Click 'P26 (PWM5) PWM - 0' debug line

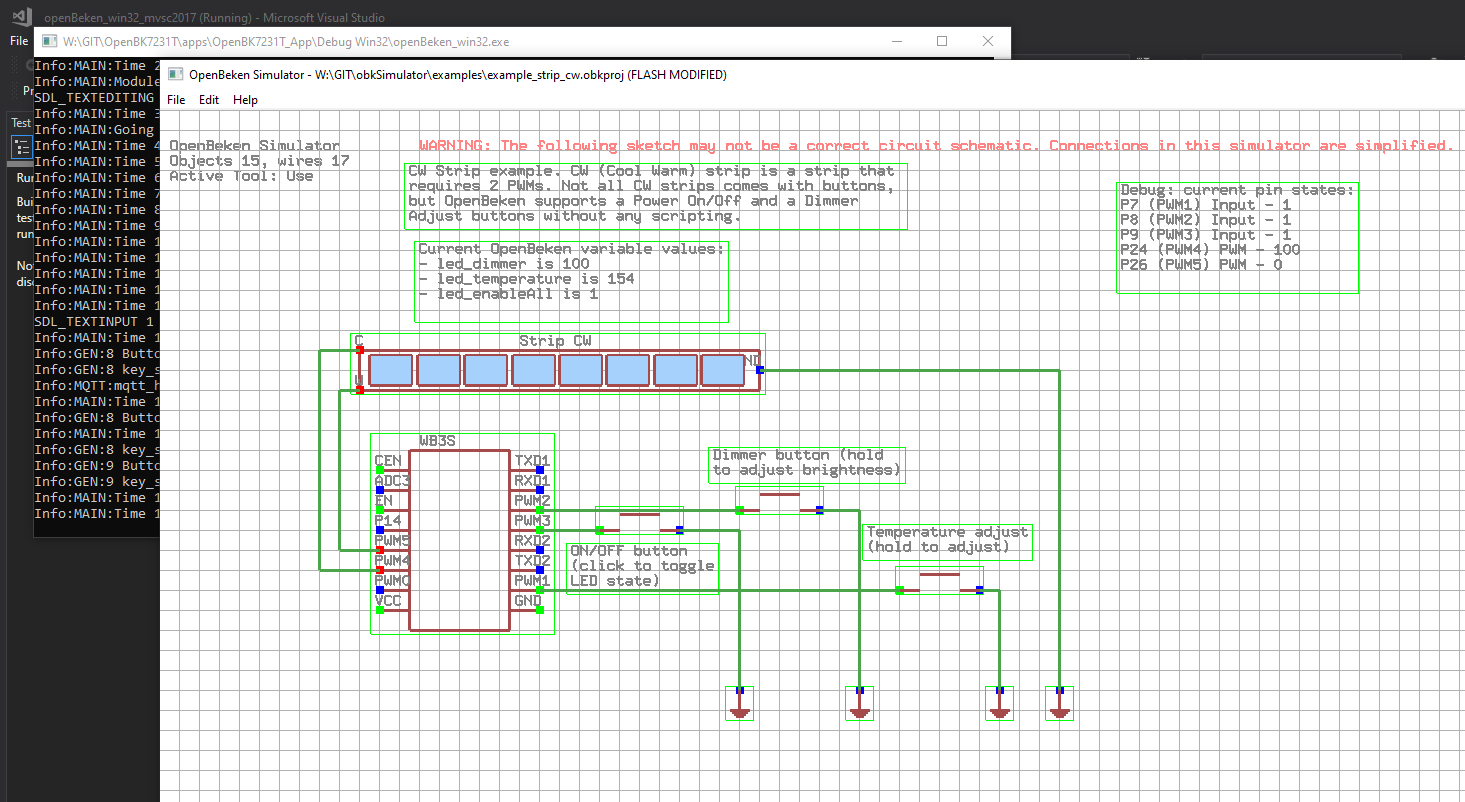coord(1201,265)
